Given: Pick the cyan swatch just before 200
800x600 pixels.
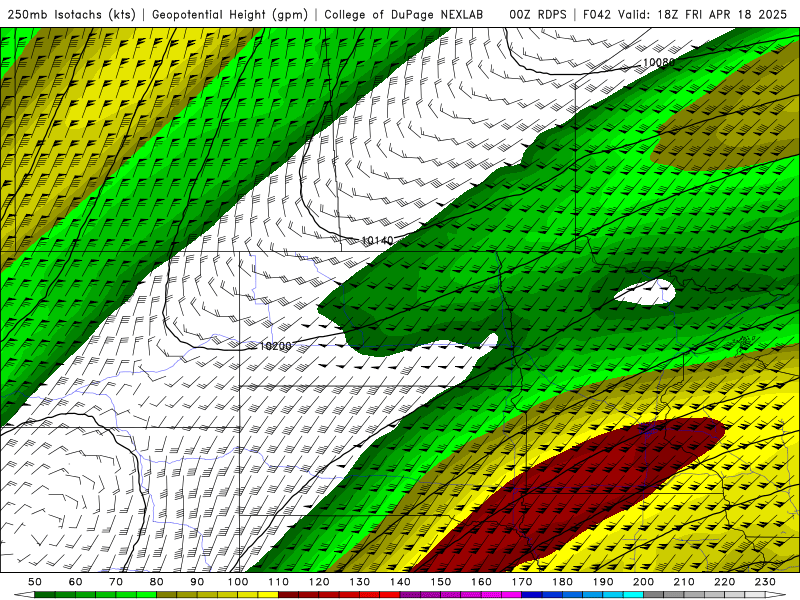Looking at the screenshot, I should tap(633, 594).
